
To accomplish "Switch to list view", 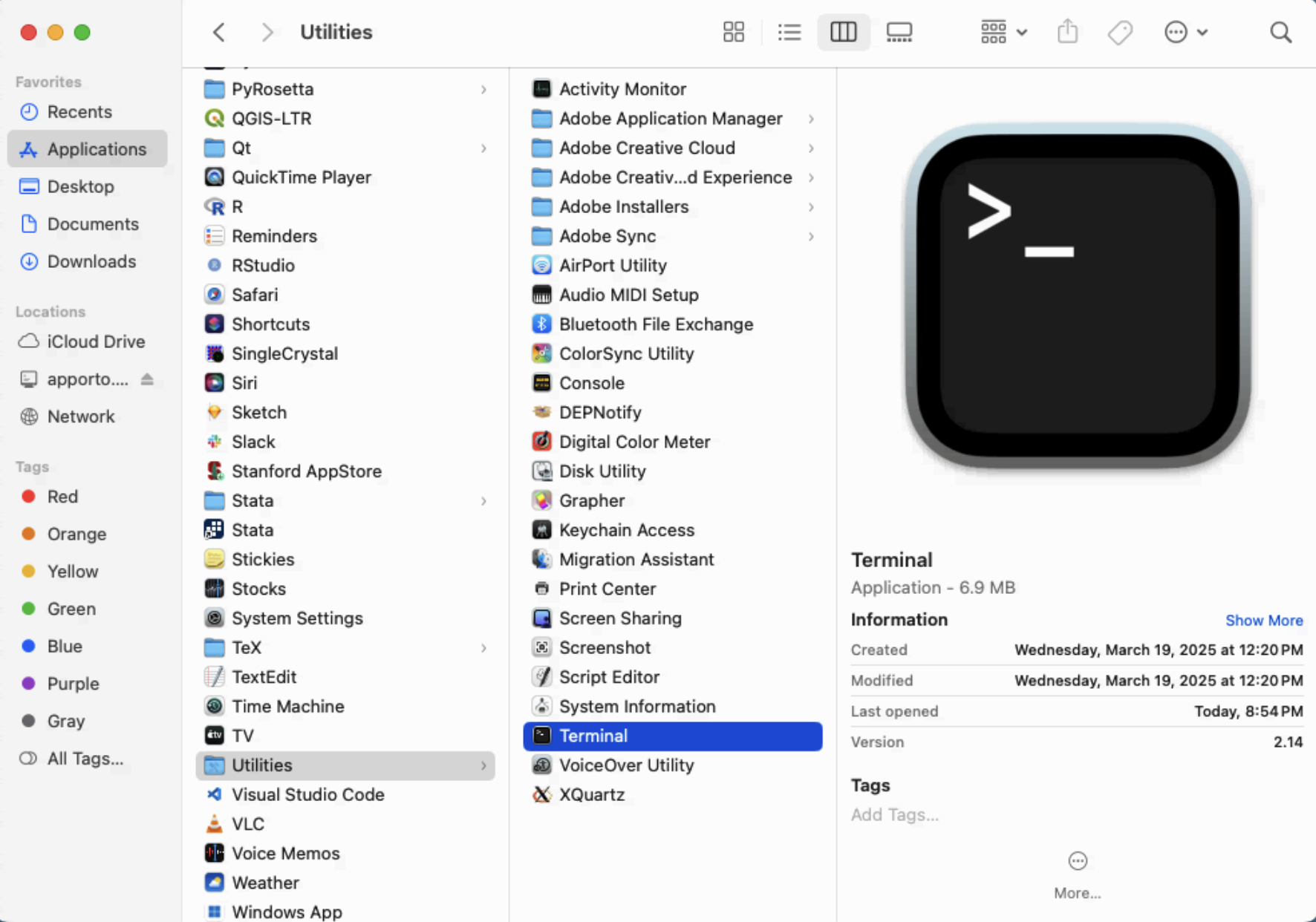I will click(x=789, y=32).
